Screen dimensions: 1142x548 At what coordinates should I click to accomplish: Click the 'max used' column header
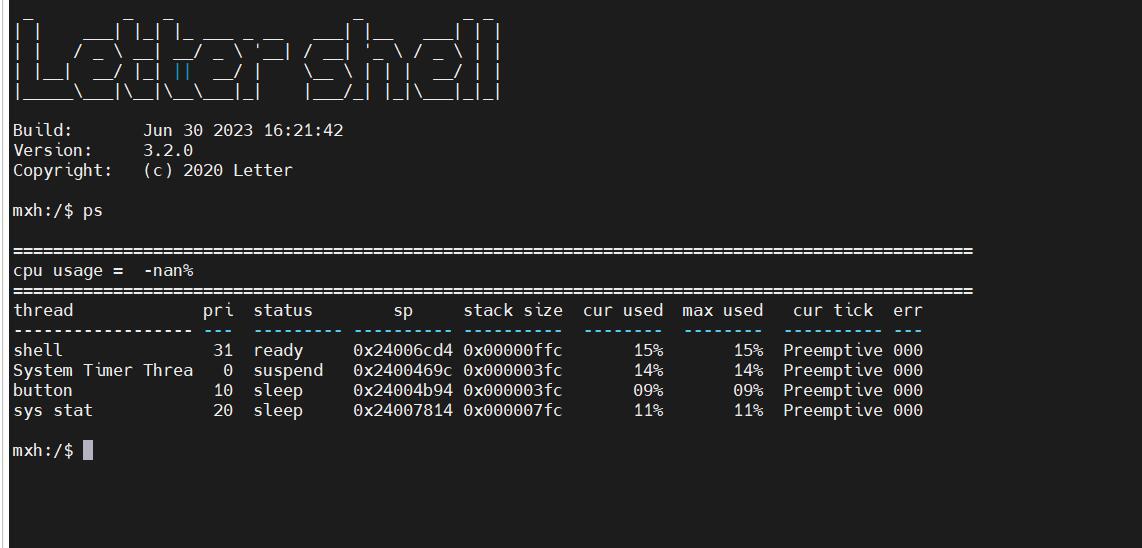tap(722, 310)
